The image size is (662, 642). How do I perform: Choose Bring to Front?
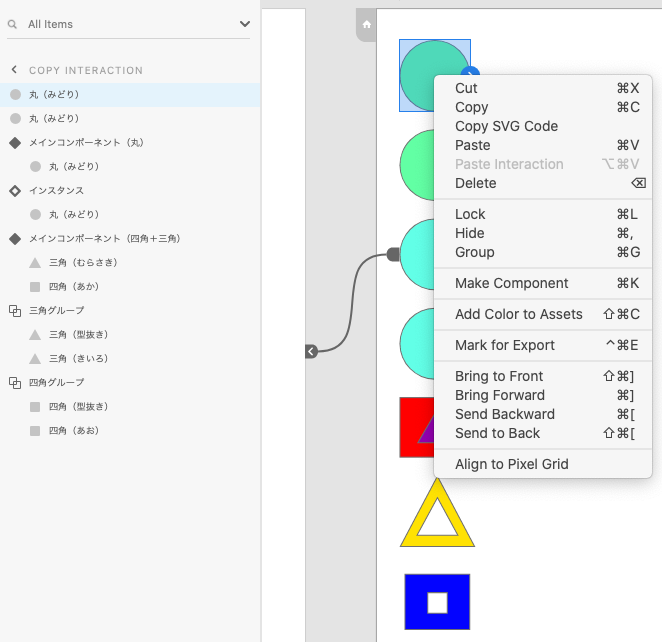coord(543,377)
